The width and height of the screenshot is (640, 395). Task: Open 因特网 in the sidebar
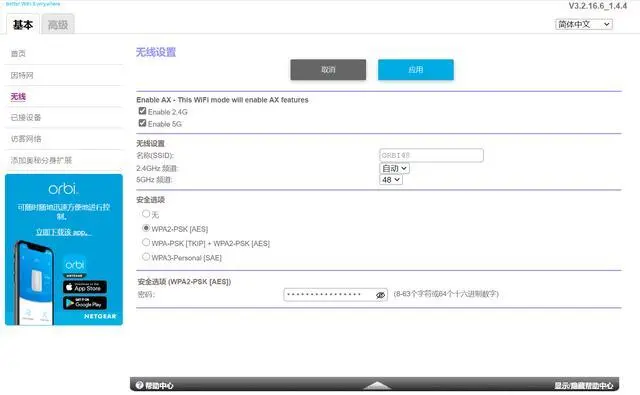coord(22,75)
